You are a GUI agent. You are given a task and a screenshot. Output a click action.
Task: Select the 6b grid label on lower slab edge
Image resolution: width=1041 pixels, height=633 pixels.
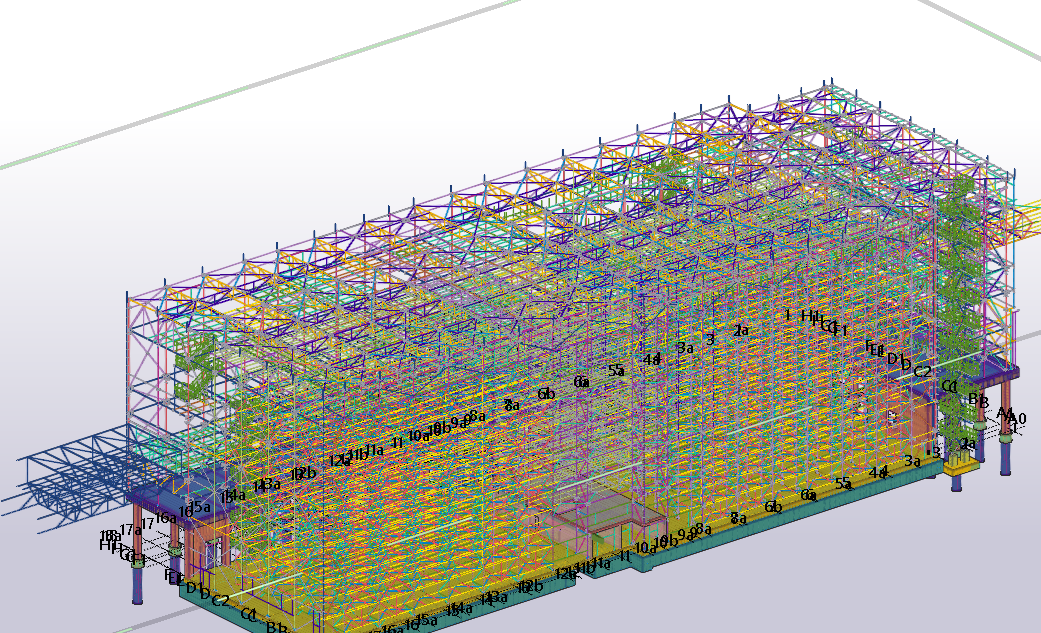tap(773, 507)
